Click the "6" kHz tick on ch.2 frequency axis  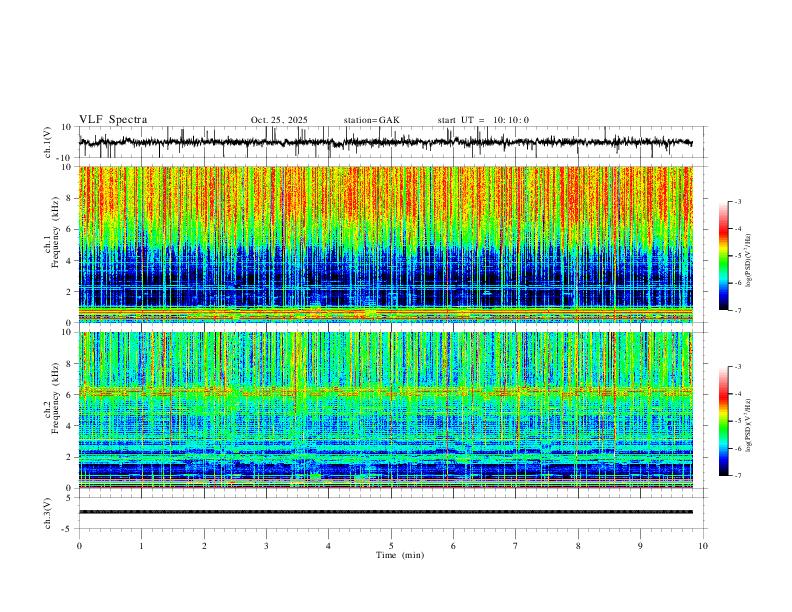69,395
